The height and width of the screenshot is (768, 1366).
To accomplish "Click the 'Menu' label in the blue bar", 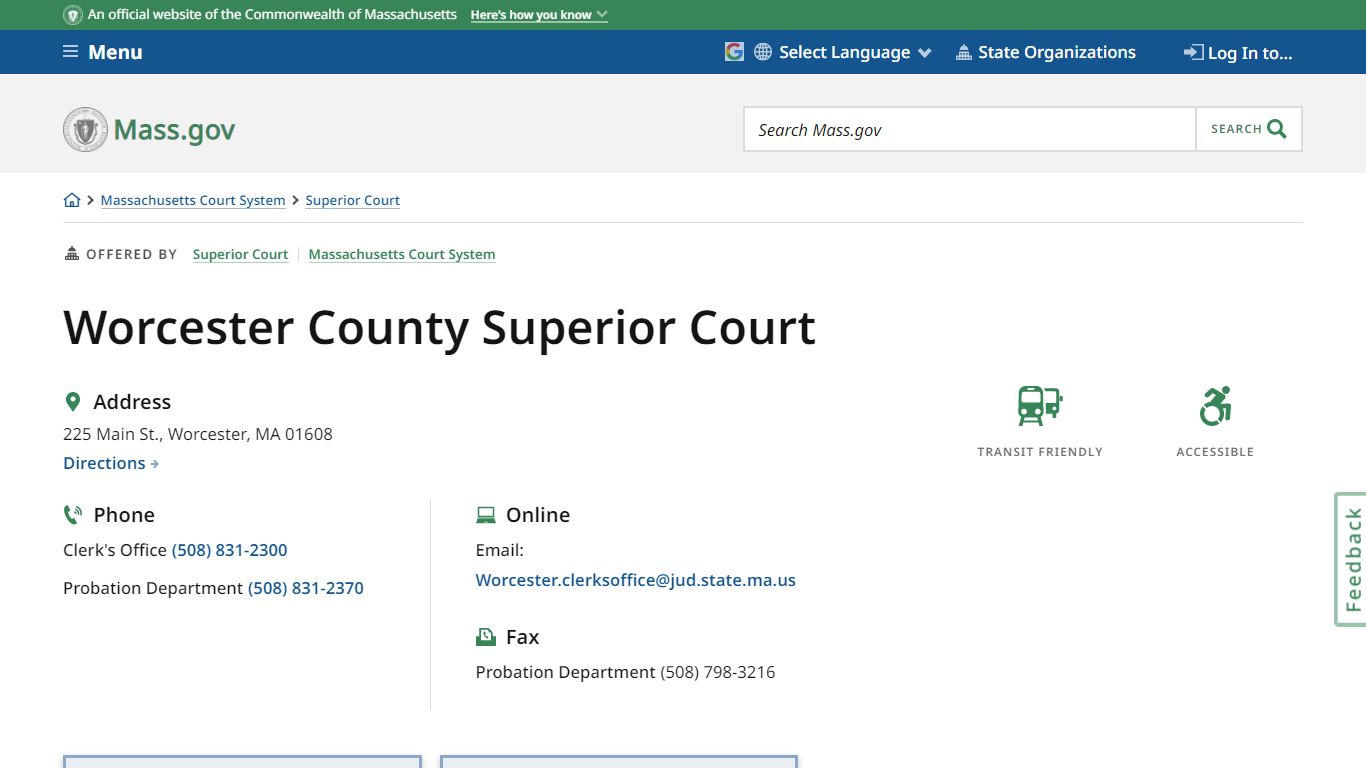I will point(115,52).
